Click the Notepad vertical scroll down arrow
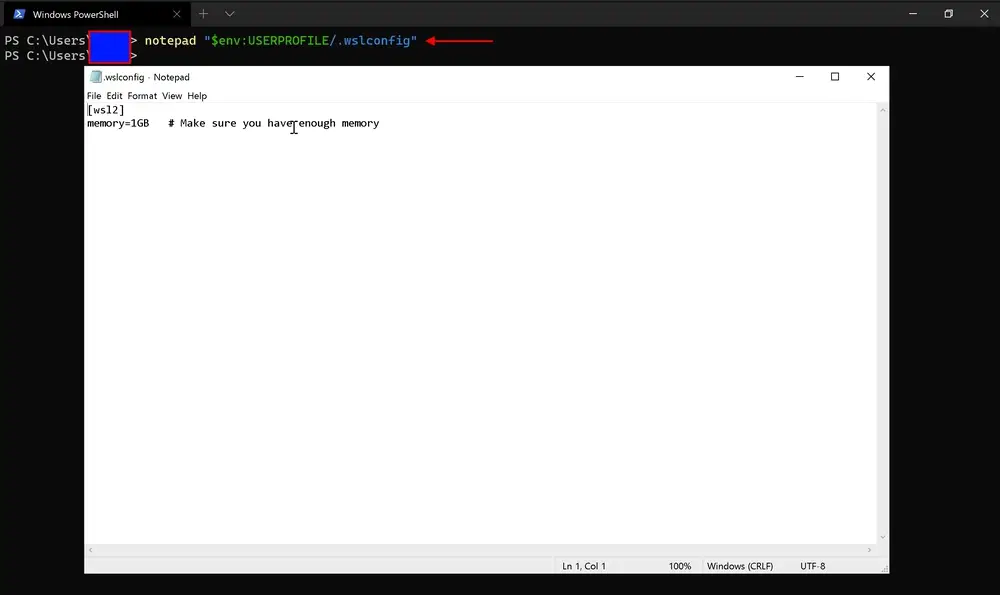 point(883,537)
